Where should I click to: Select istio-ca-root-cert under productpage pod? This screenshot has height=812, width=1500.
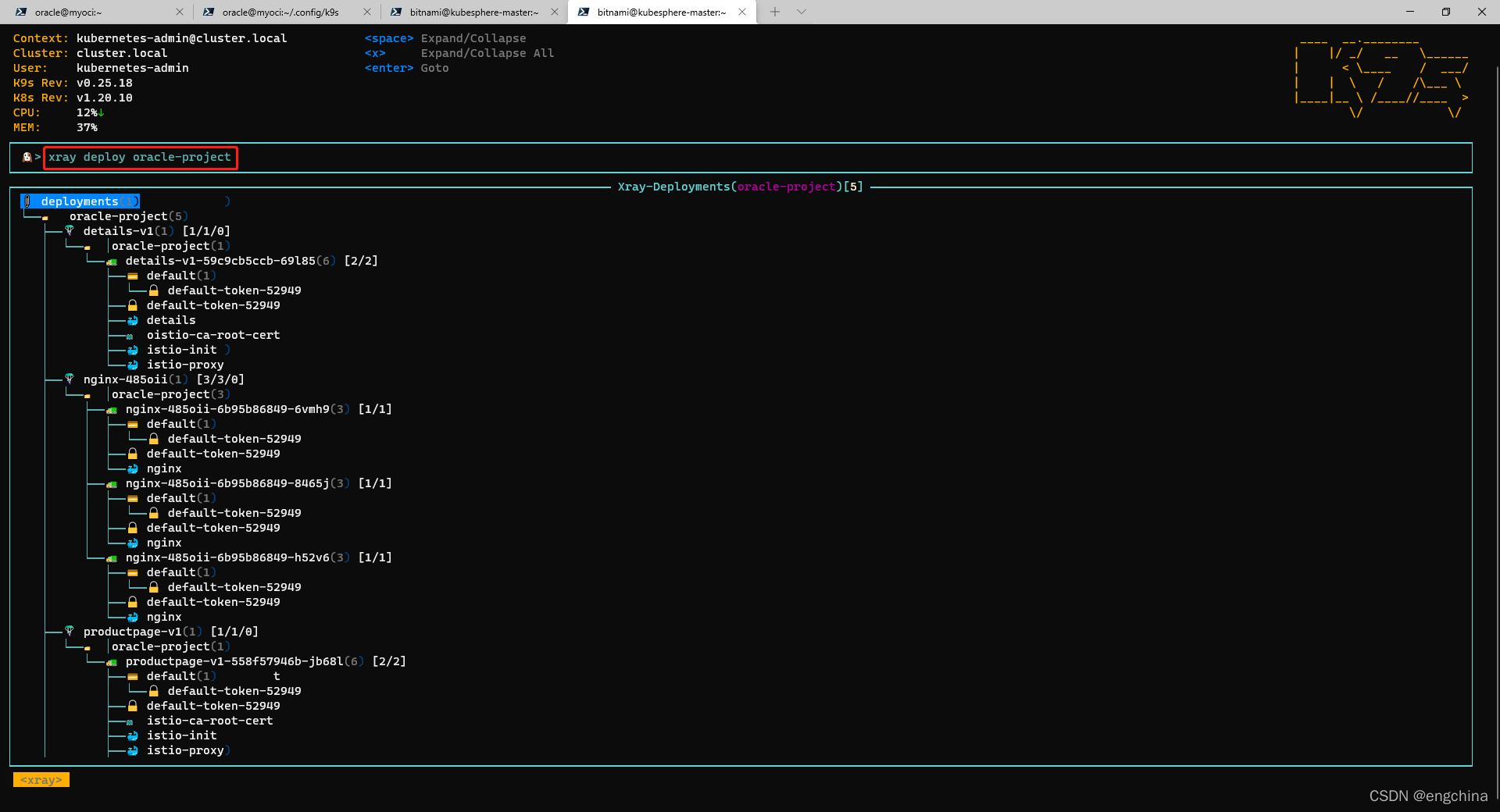pyautogui.click(x=209, y=721)
